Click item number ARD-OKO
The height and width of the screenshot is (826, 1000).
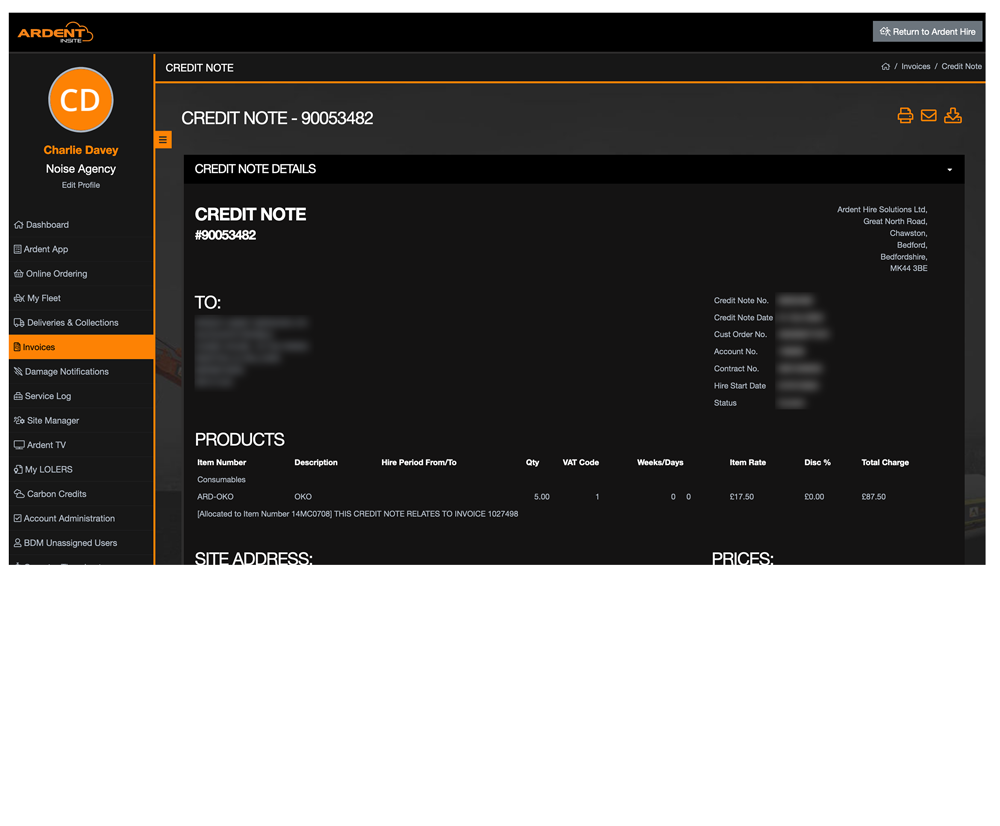click(216, 497)
